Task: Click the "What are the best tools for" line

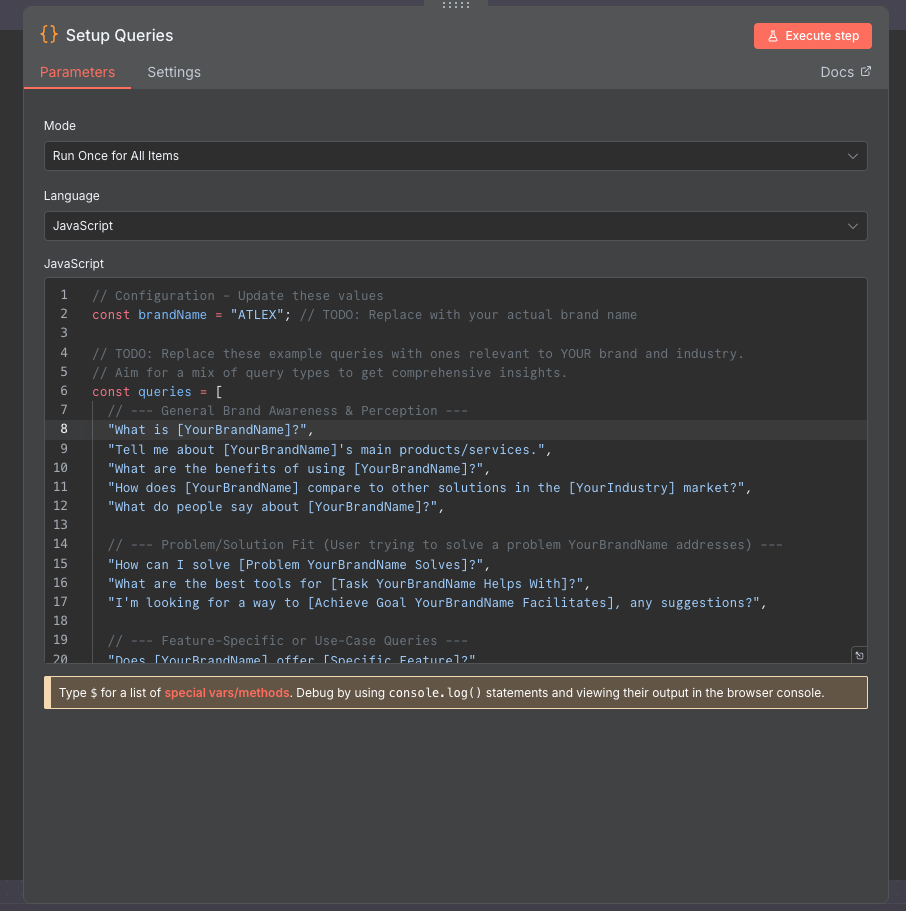Action: (x=349, y=583)
